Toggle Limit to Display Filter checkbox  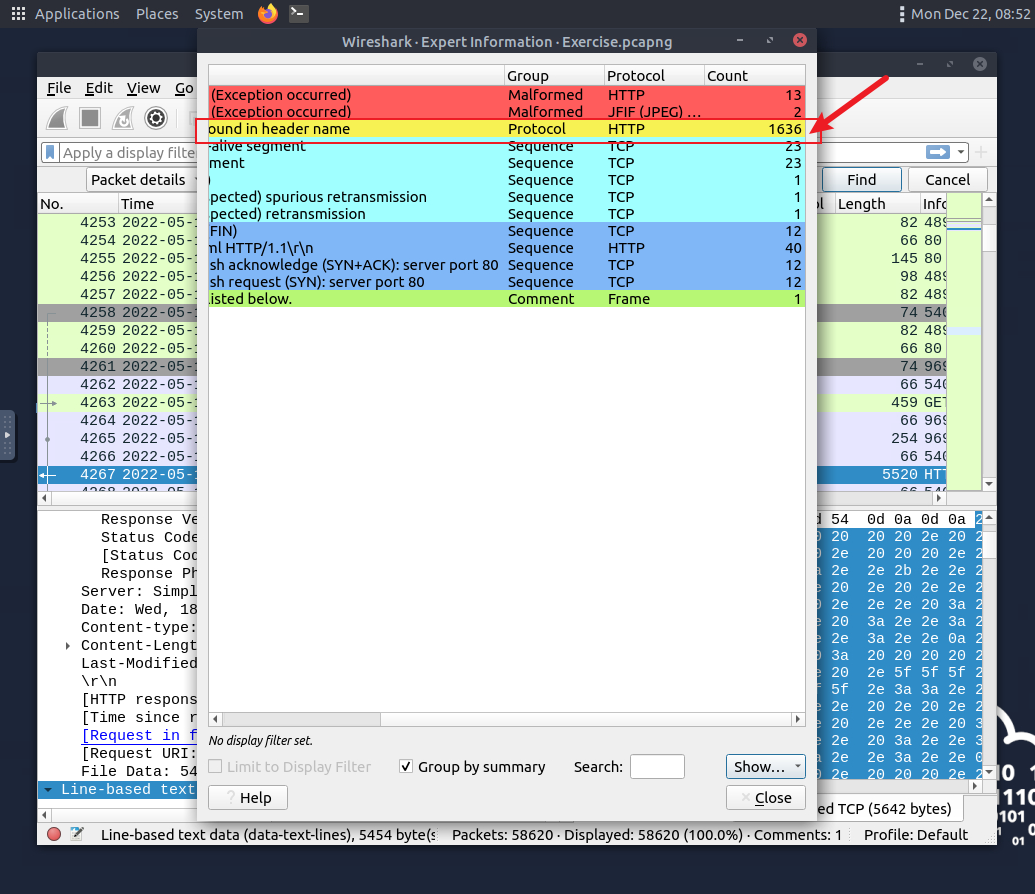215,766
